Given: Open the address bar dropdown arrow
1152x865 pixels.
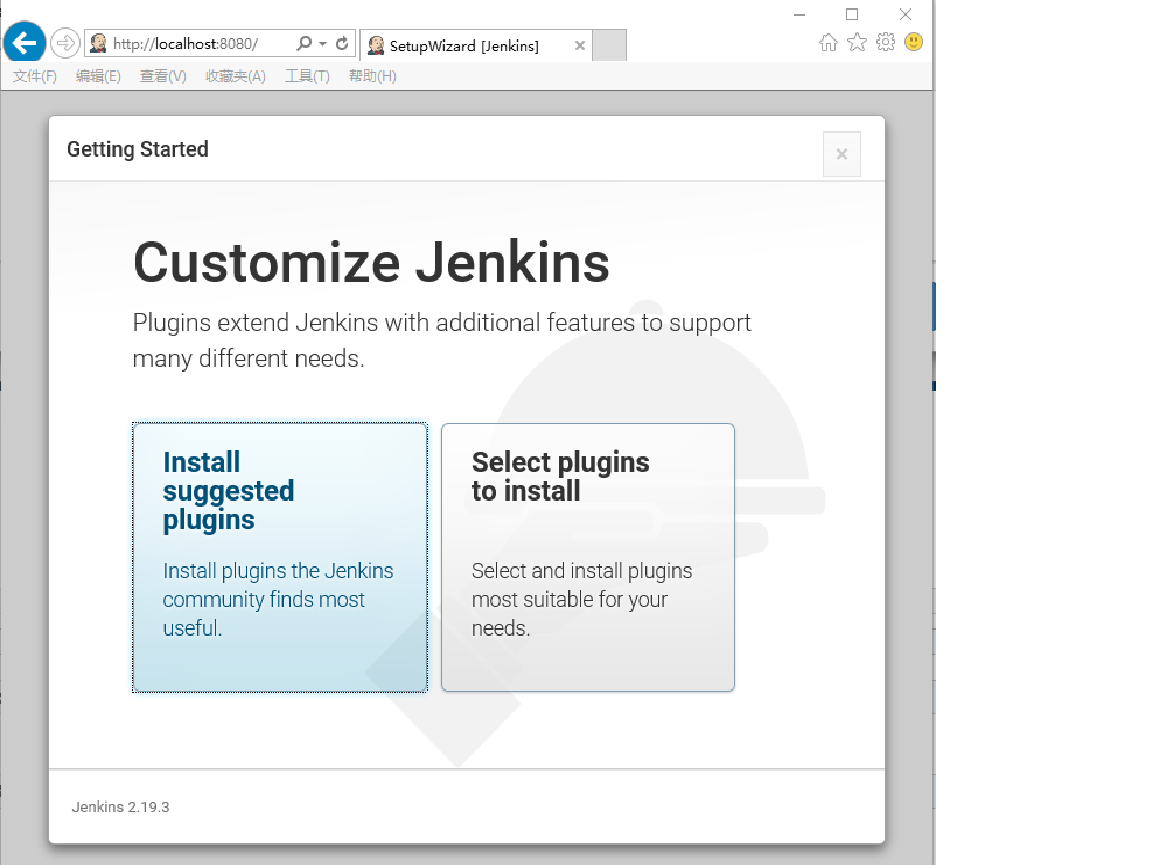Looking at the screenshot, I should tap(323, 44).
